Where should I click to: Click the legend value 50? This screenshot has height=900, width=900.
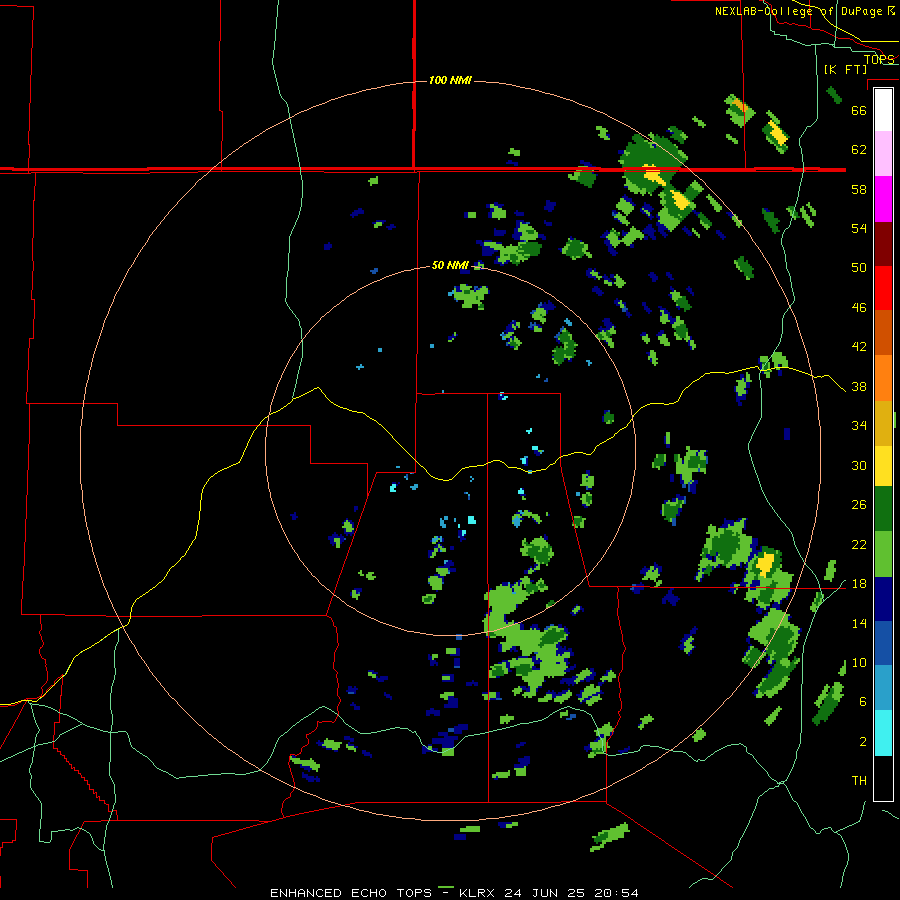pyautogui.click(x=859, y=268)
